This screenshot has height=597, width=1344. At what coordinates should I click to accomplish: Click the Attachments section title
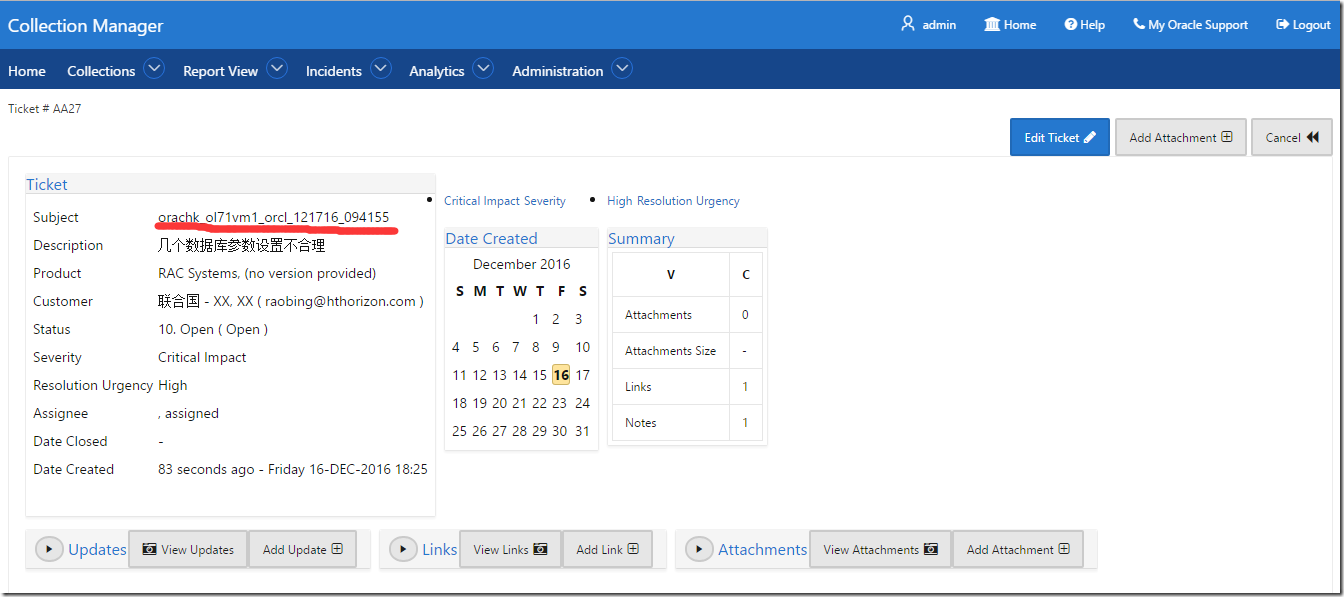tap(762, 549)
